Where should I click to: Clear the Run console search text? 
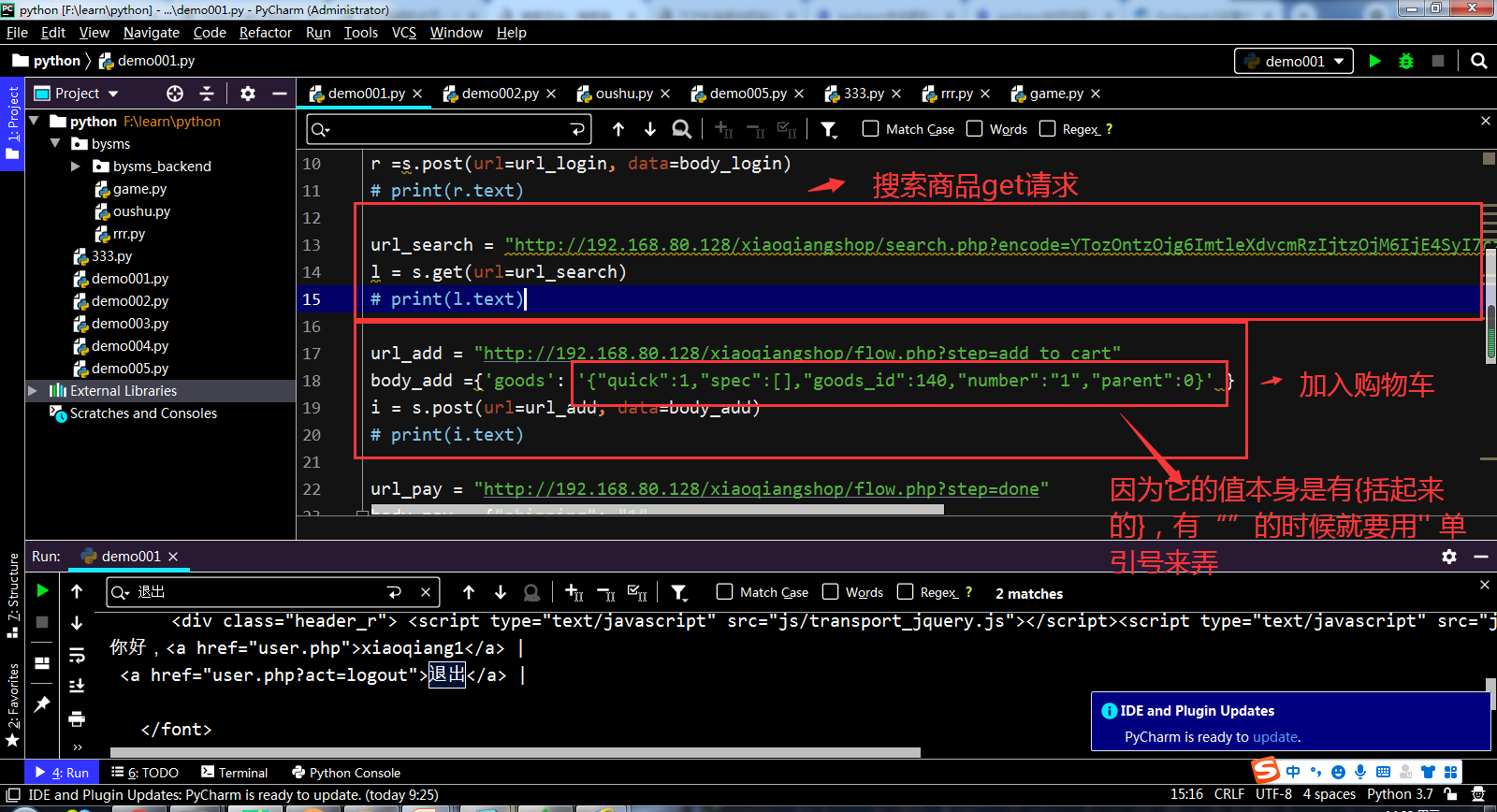(426, 592)
